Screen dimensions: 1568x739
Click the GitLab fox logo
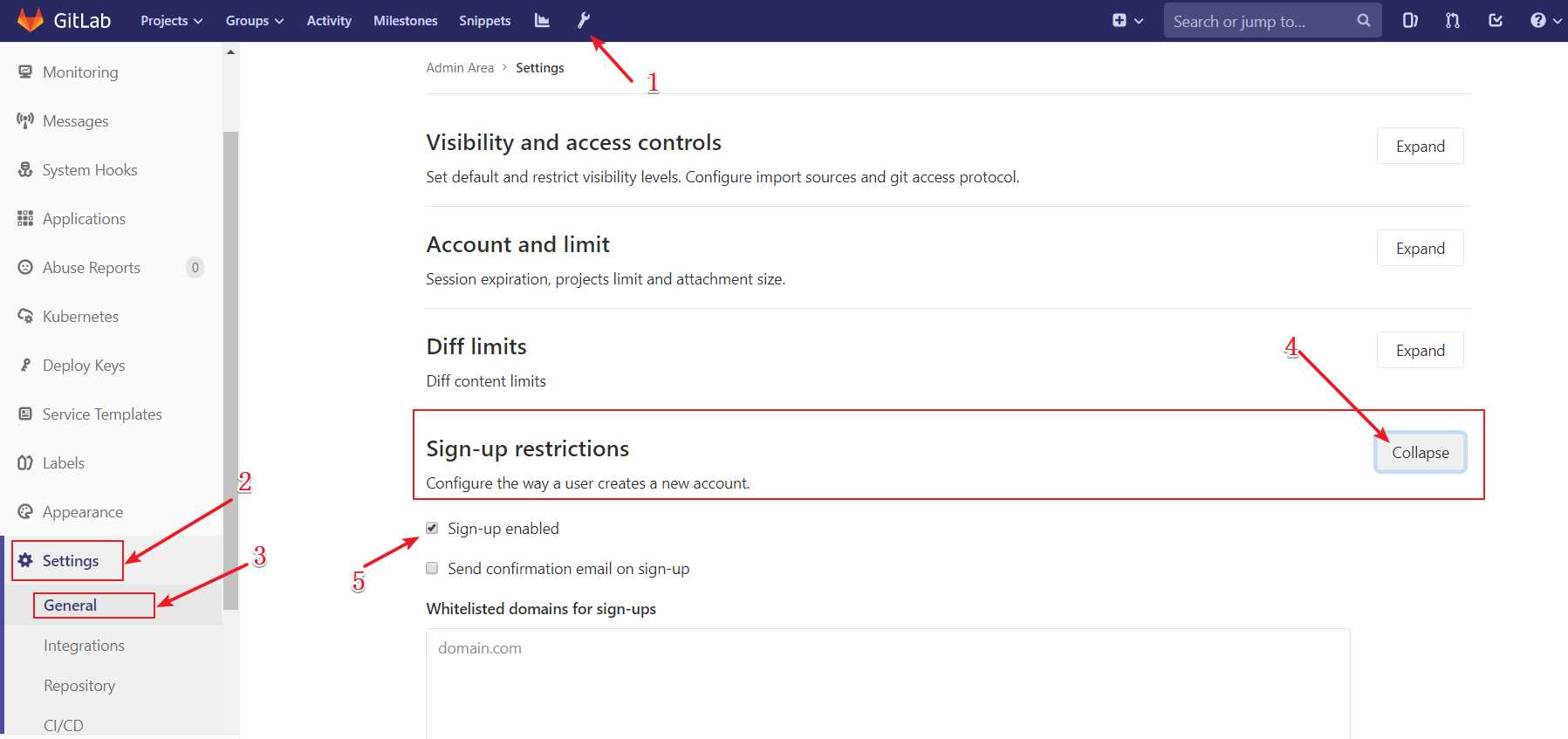tap(31, 20)
